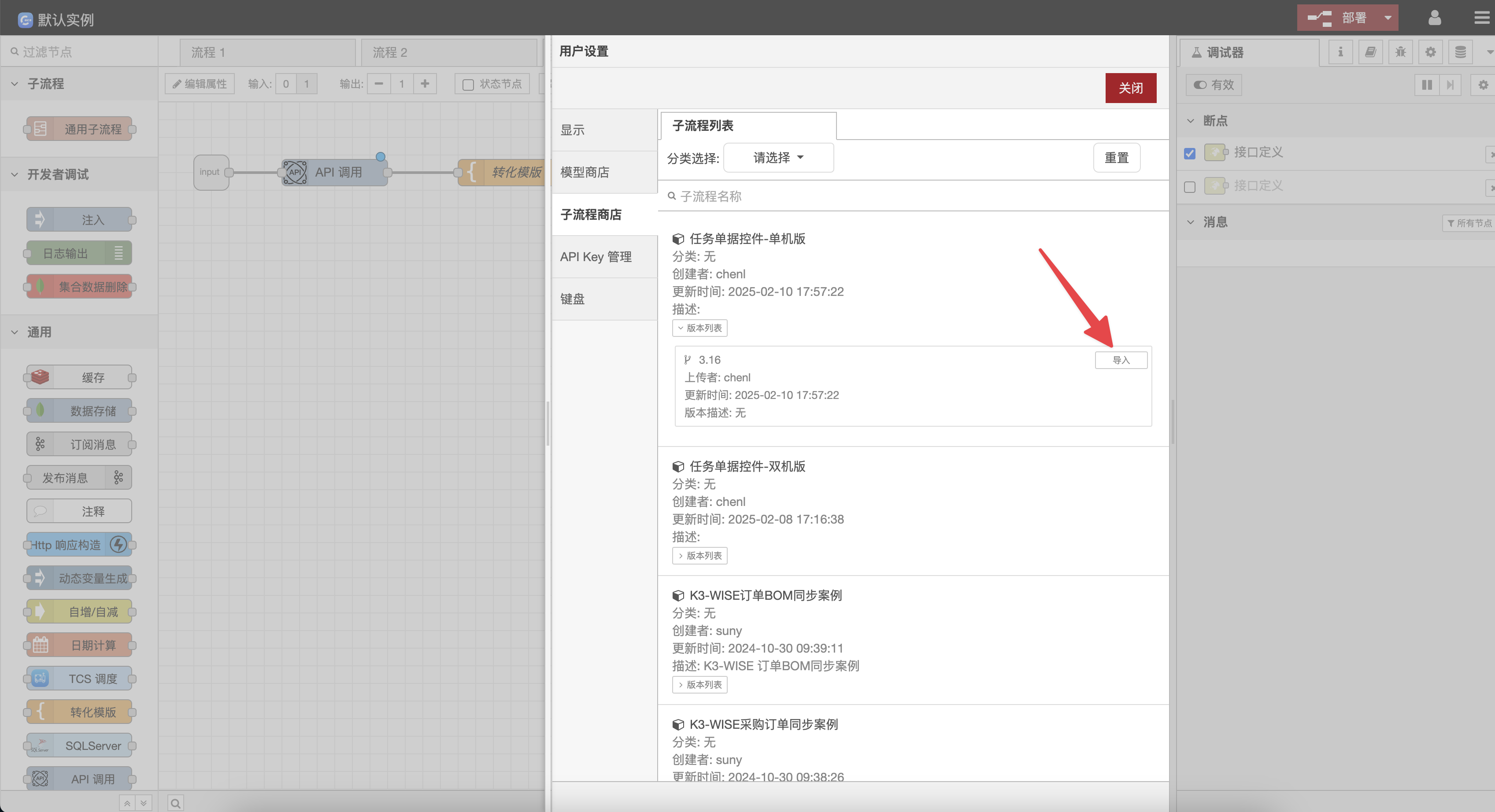
Task: Enable the 状态节点 checkbox
Action: (468, 85)
